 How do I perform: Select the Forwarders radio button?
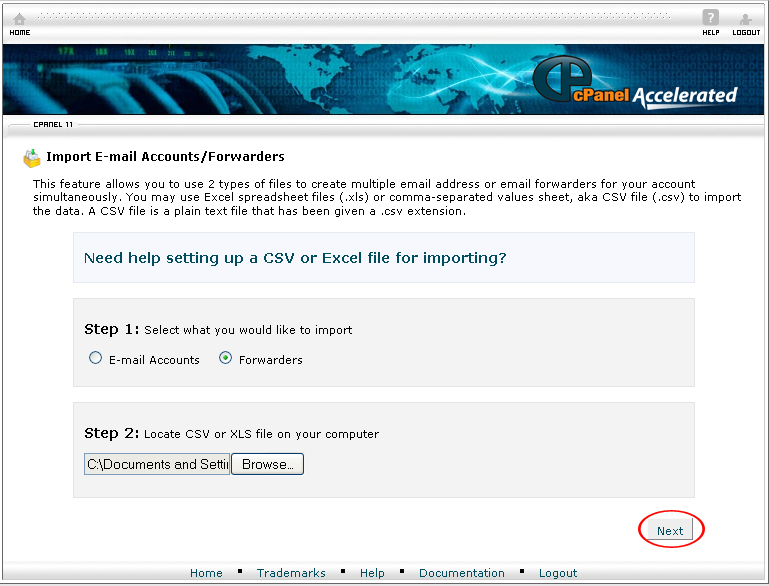(x=225, y=358)
